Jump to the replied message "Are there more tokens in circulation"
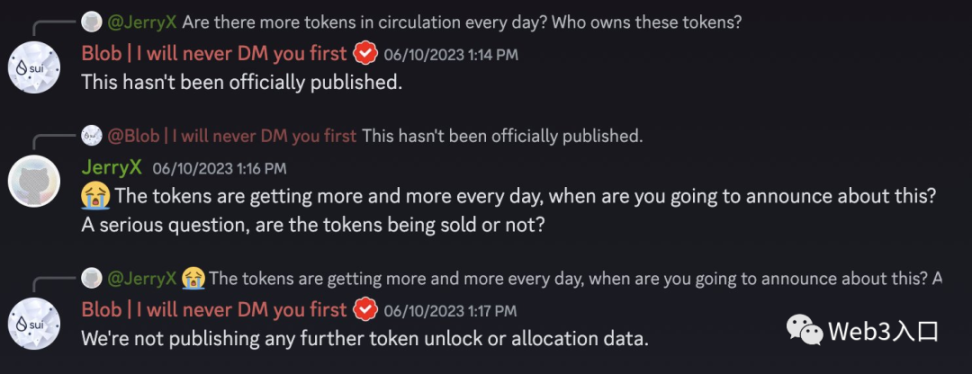972x374 pixels. click(x=462, y=22)
